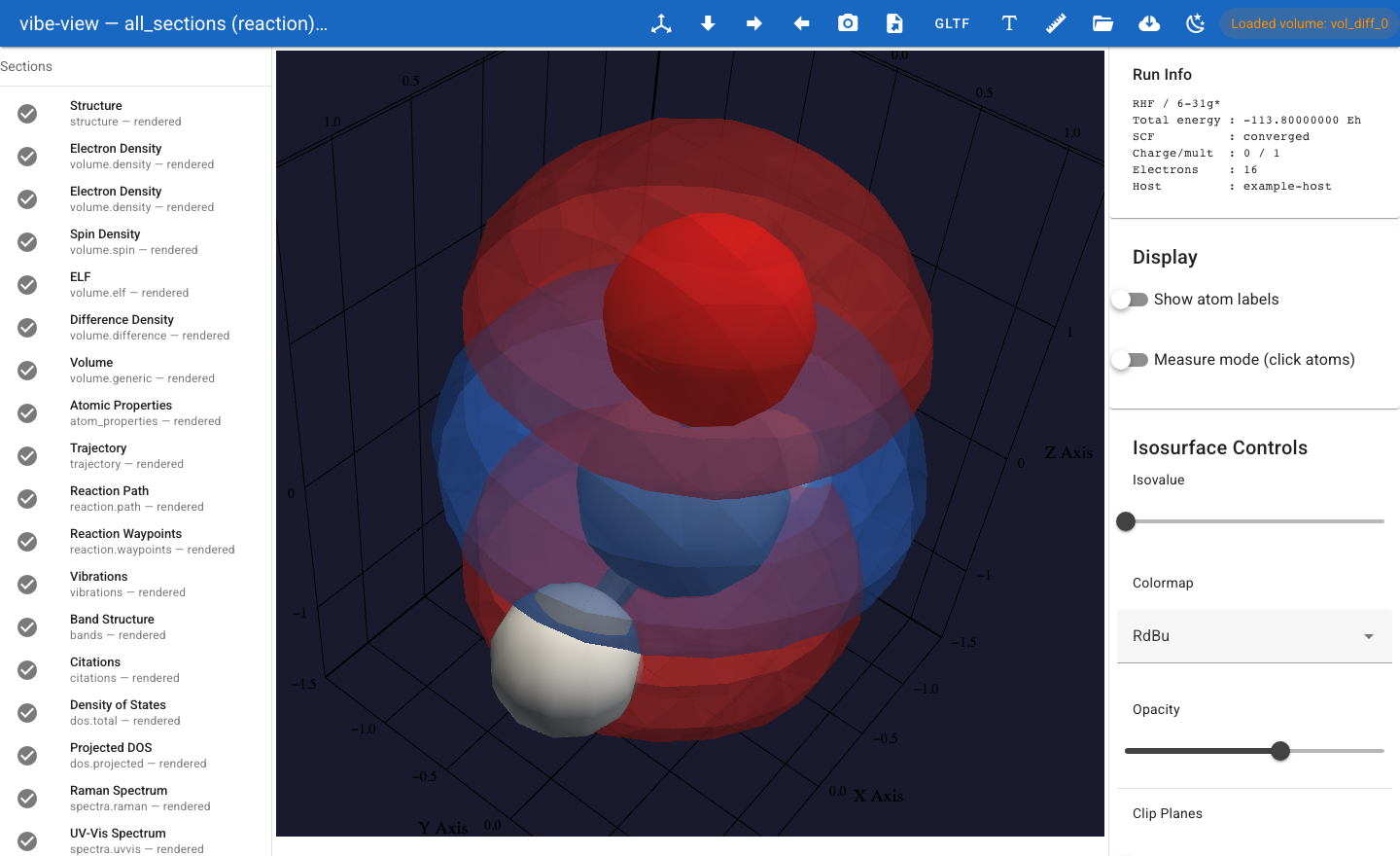The height and width of the screenshot is (856, 1400).
Task: Open the Reaction Waypoints section
Action: (135, 542)
